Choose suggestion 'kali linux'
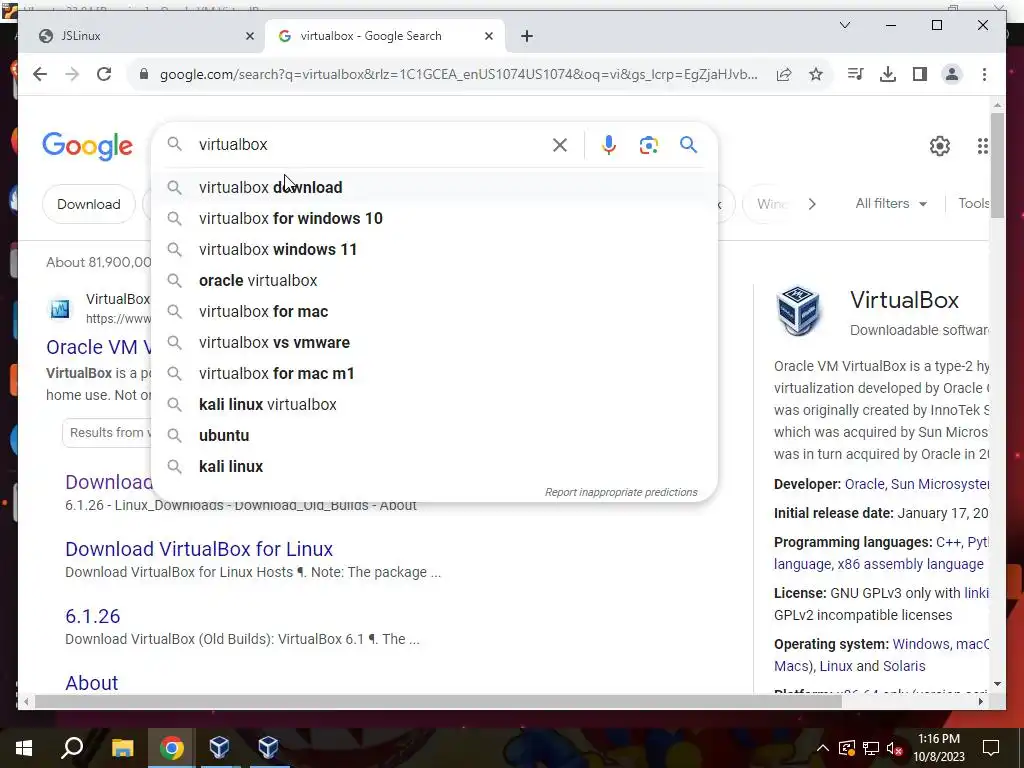 [x=434, y=466]
